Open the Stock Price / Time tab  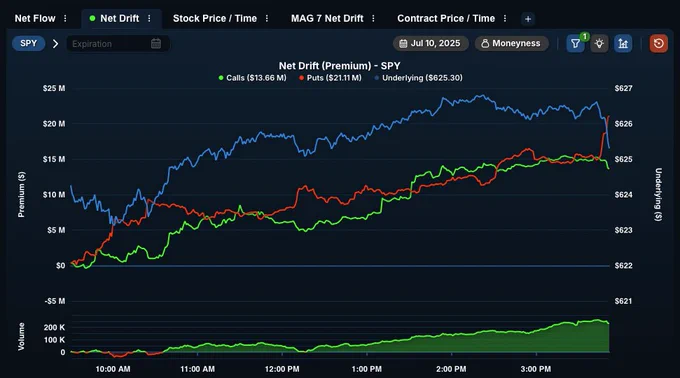point(215,19)
